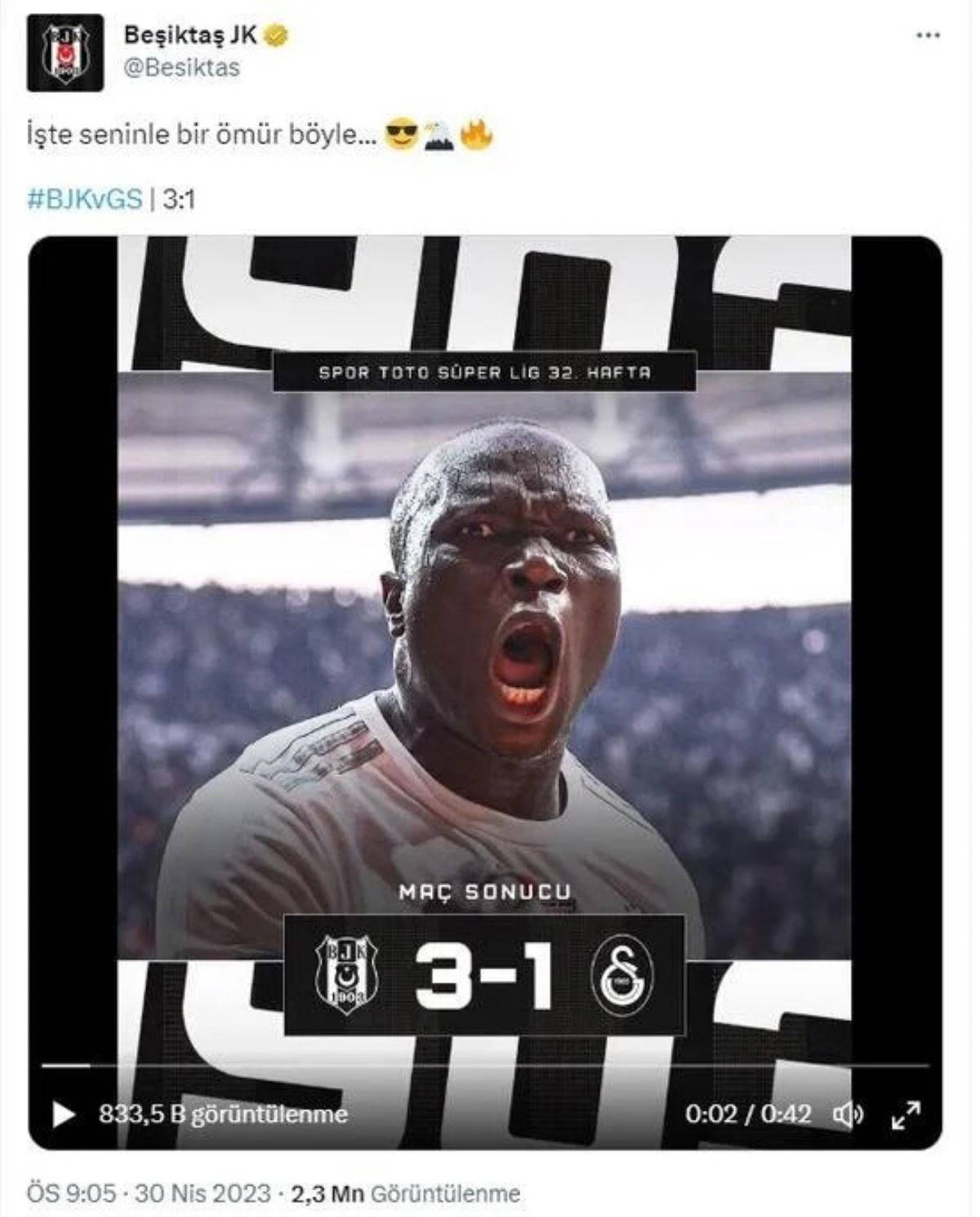The height and width of the screenshot is (1217, 980).
Task: Click the gold verified badge
Action: click(x=277, y=37)
